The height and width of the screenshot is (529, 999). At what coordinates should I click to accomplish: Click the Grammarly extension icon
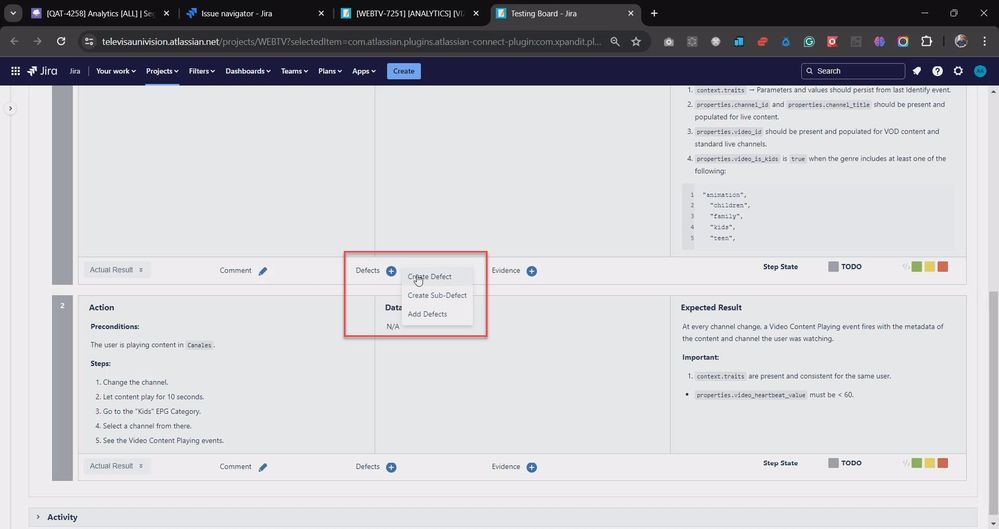pos(809,41)
